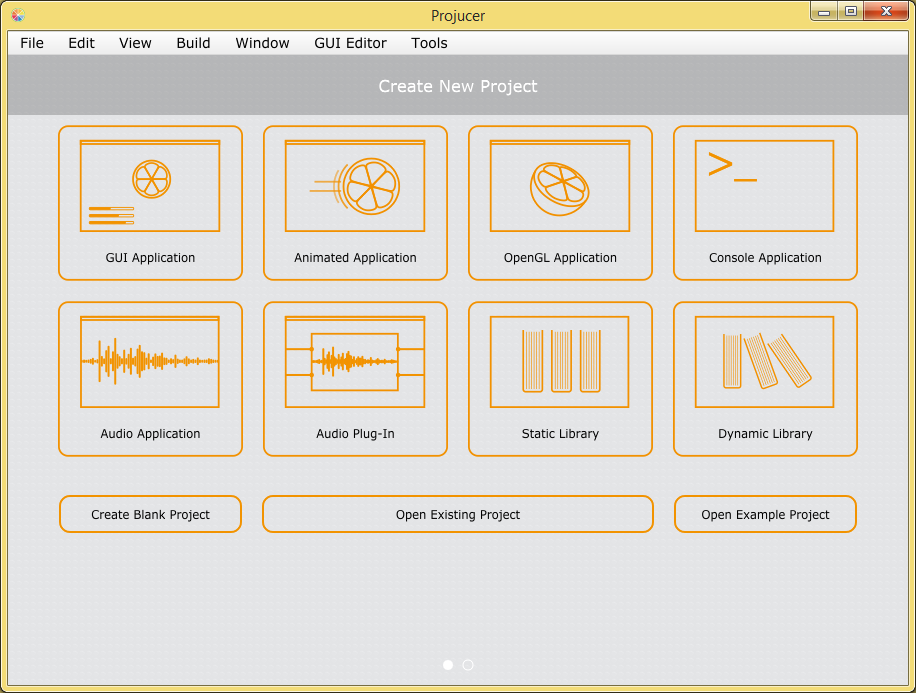
Task: Open the File menu
Action: (x=32, y=43)
